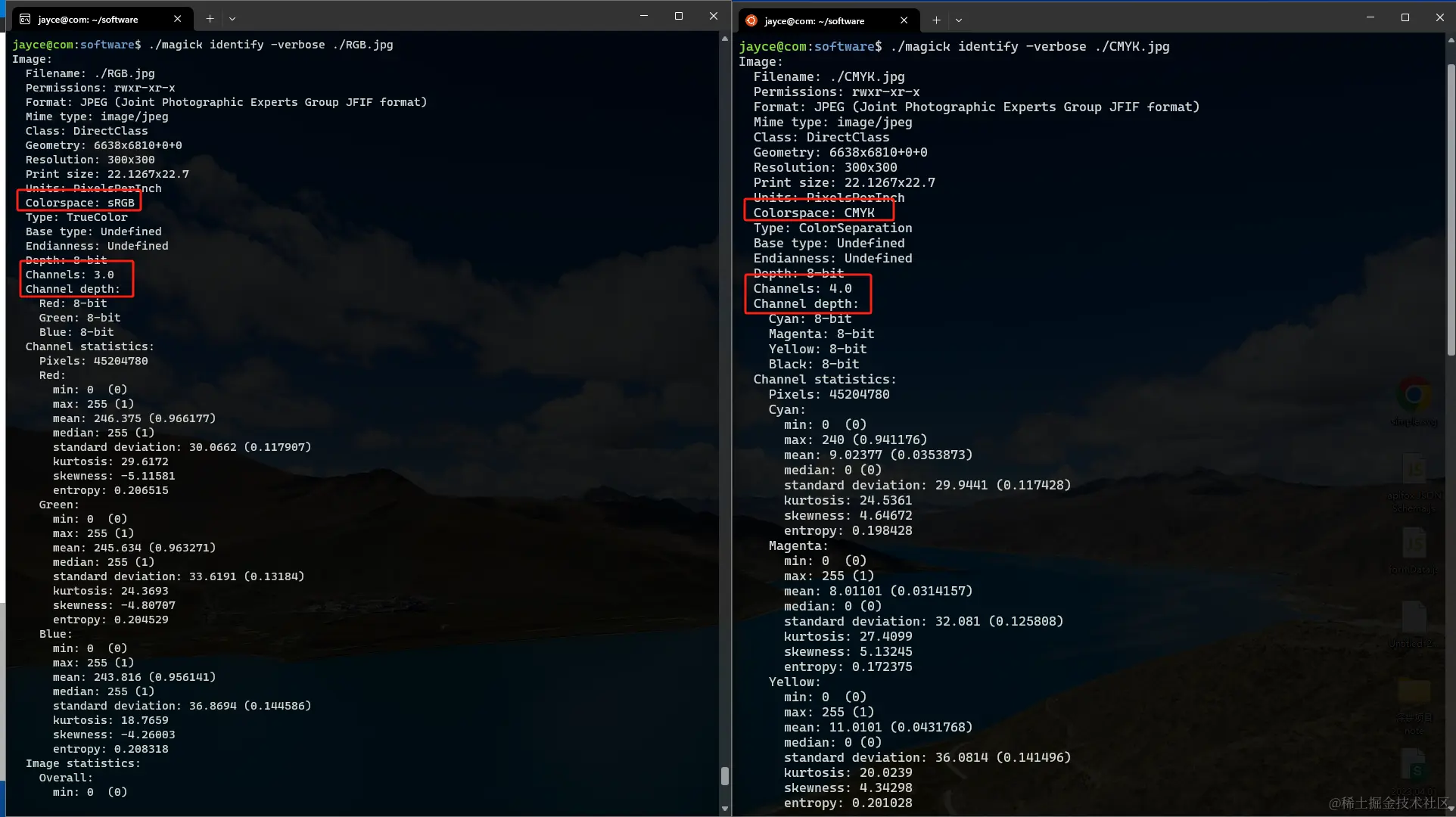Click scroll-up arrow of right terminal scrollbar
The width and height of the screenshot is (1456, 817).
1451,41
